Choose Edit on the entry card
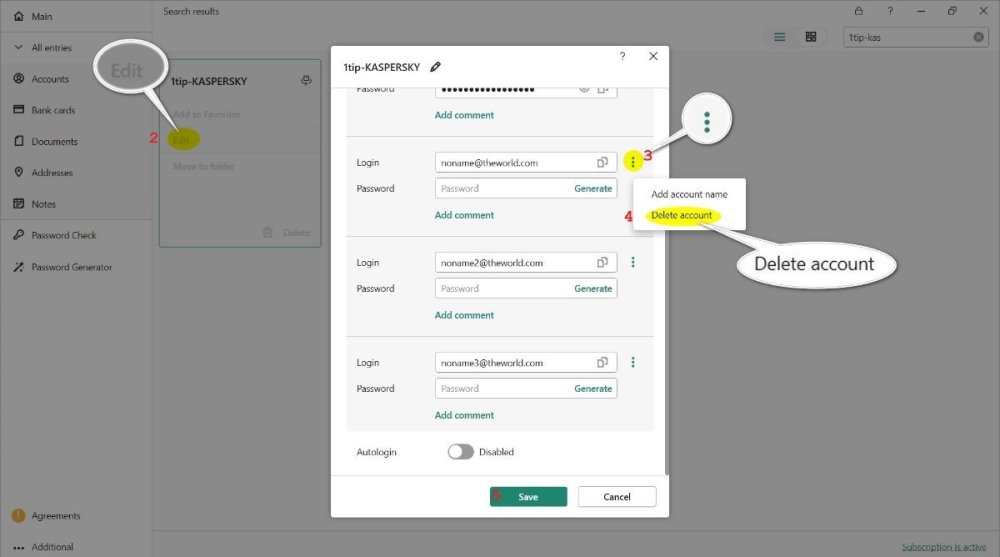 pos(181,140)
